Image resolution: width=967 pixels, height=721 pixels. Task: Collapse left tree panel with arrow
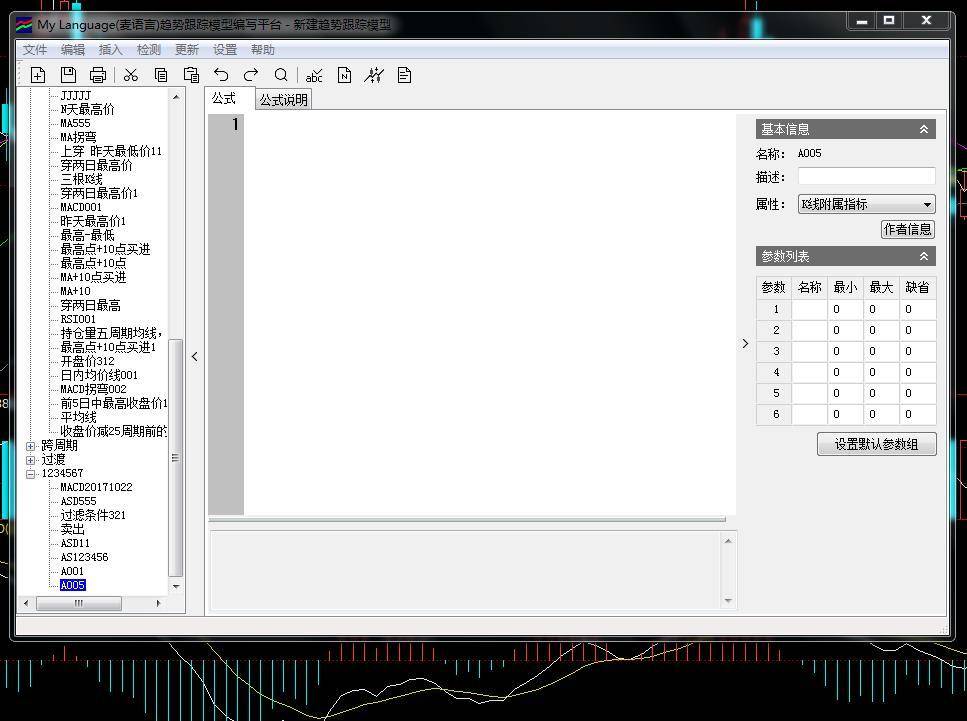tap(195, 356)
